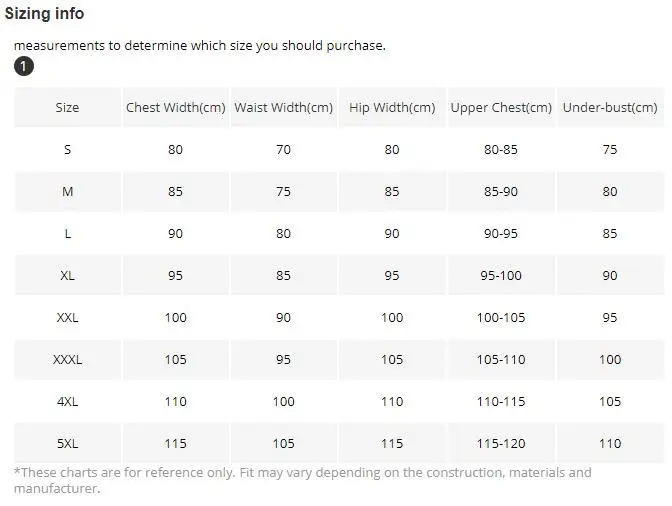Click the measurements instruction text

coord(200,45)
